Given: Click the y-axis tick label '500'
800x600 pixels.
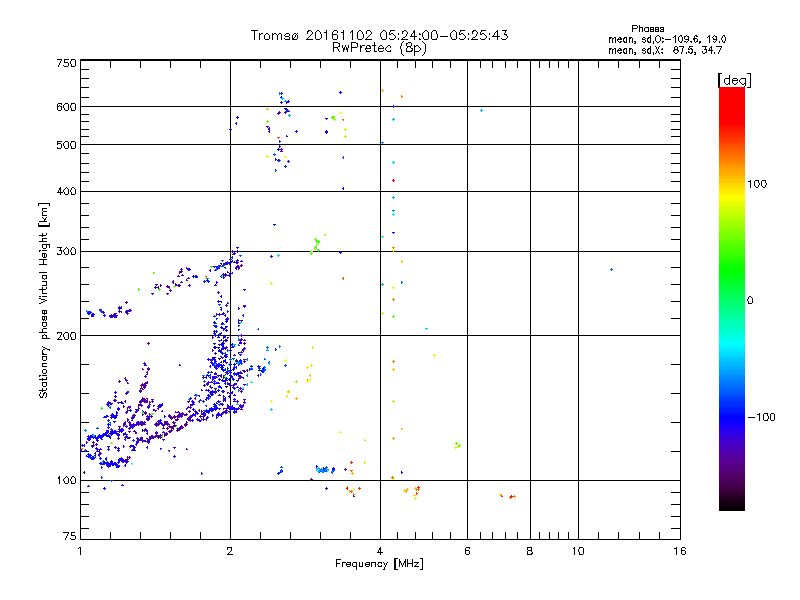Looking at the screenshot, I should pyautogui.click(x=66, y=145).
